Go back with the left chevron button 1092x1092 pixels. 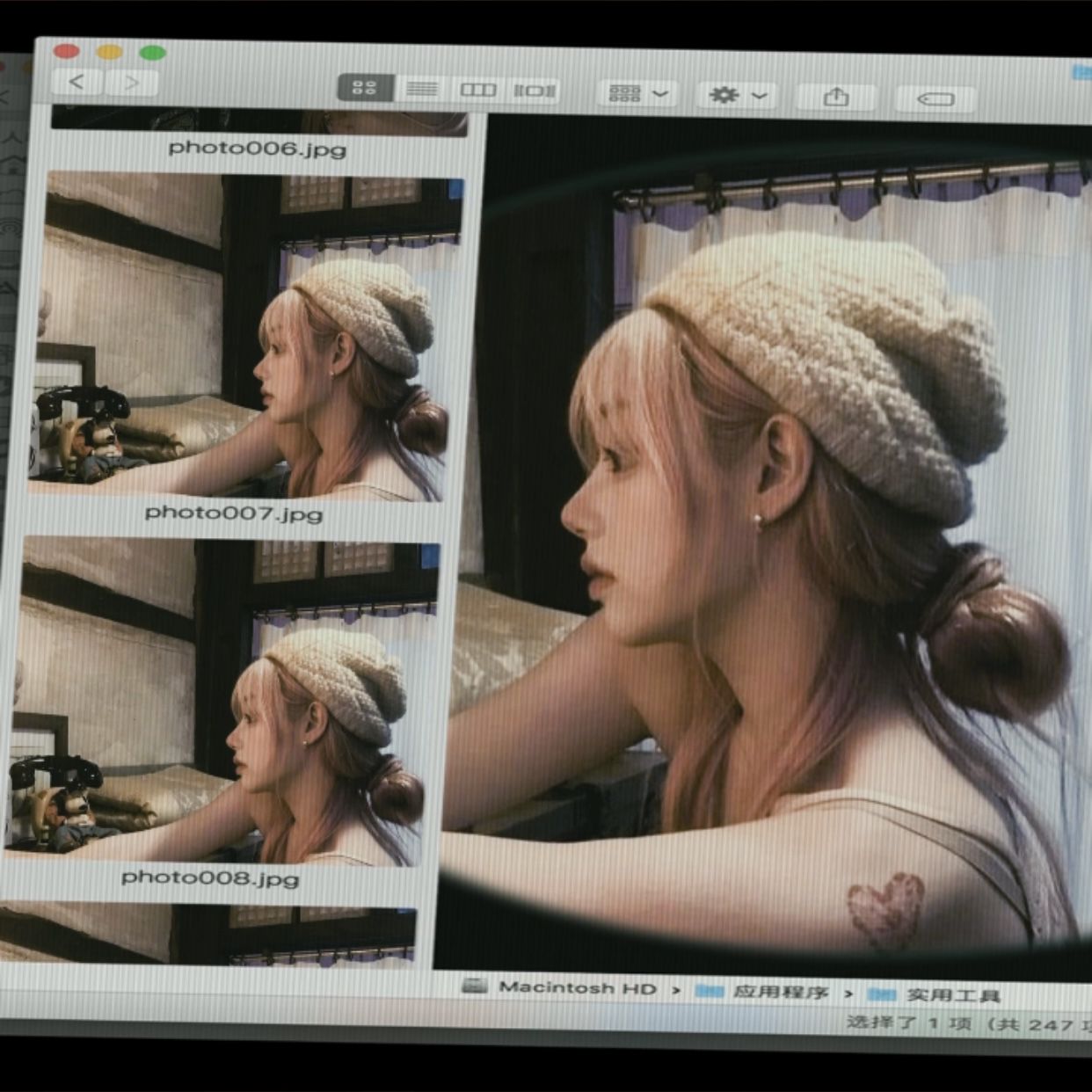77,83
